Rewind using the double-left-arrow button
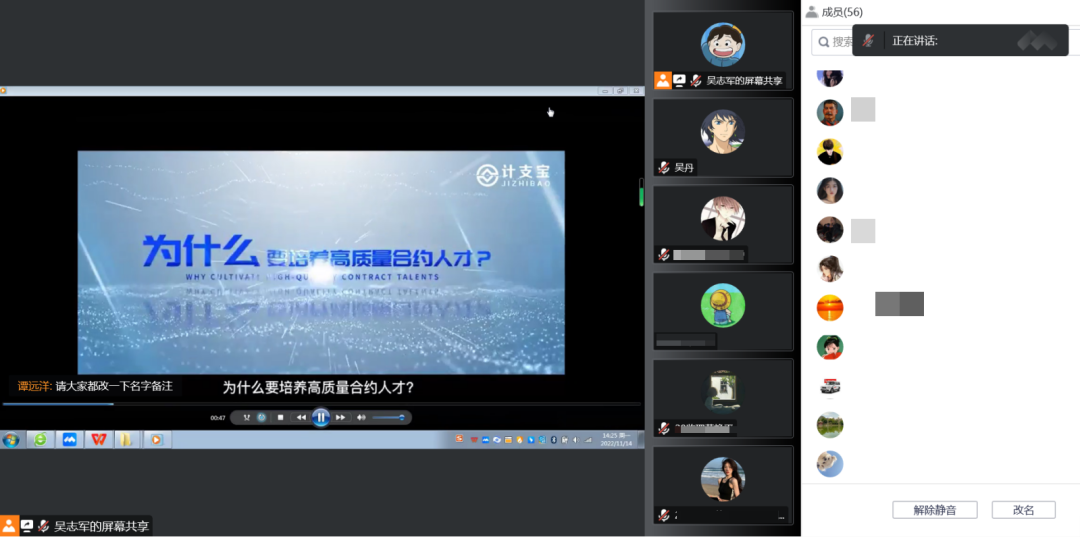 [x=301, y=417]
